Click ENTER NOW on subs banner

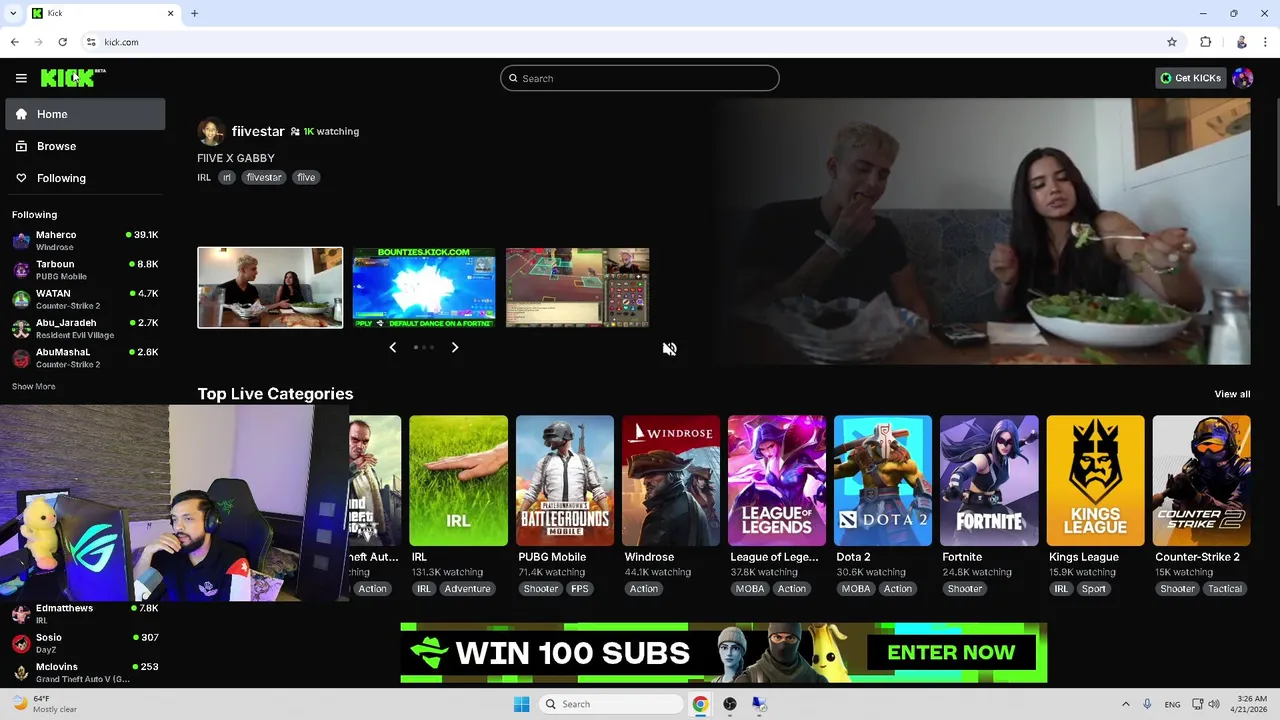tap(951, 653)
